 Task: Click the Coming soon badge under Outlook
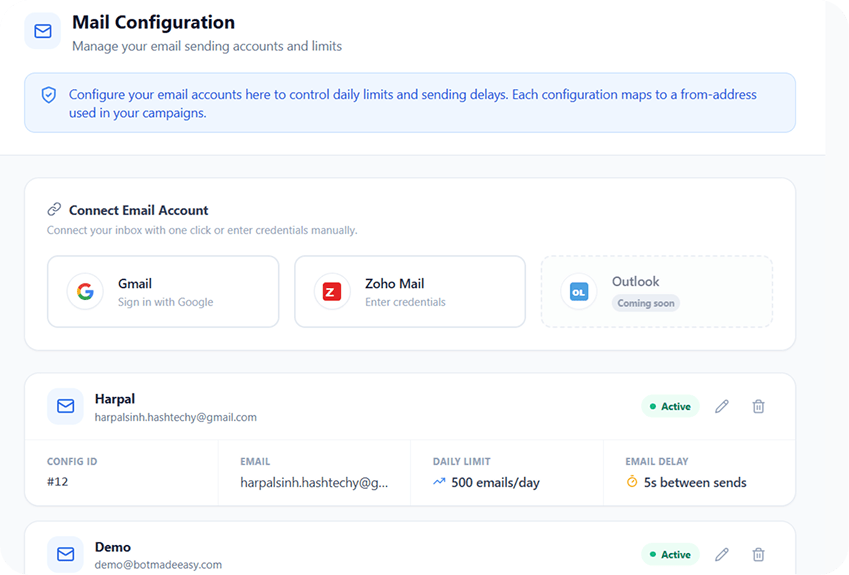click(x=646, y=303)
